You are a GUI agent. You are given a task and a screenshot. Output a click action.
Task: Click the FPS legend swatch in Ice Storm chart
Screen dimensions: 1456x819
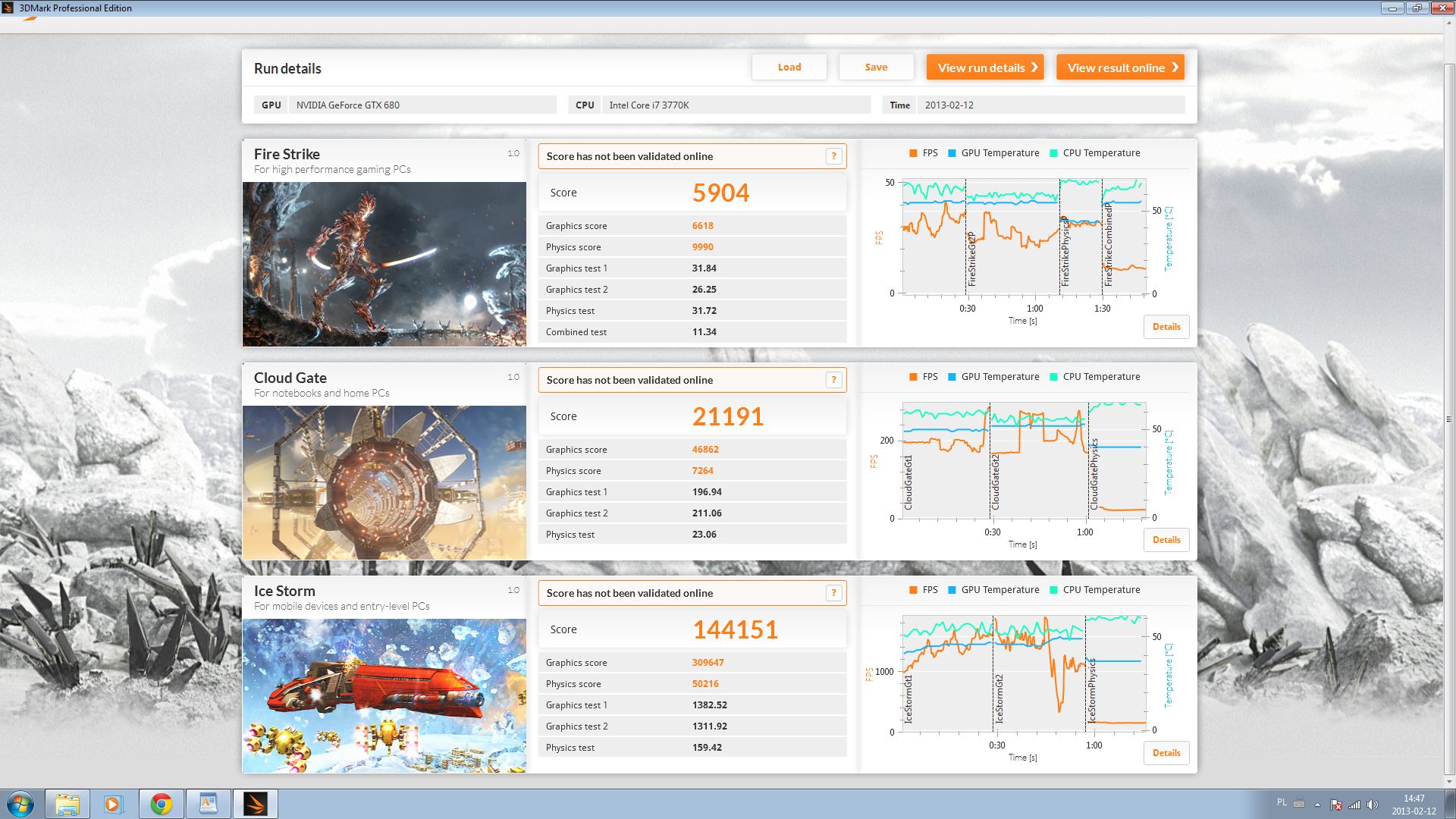[913, 590]
